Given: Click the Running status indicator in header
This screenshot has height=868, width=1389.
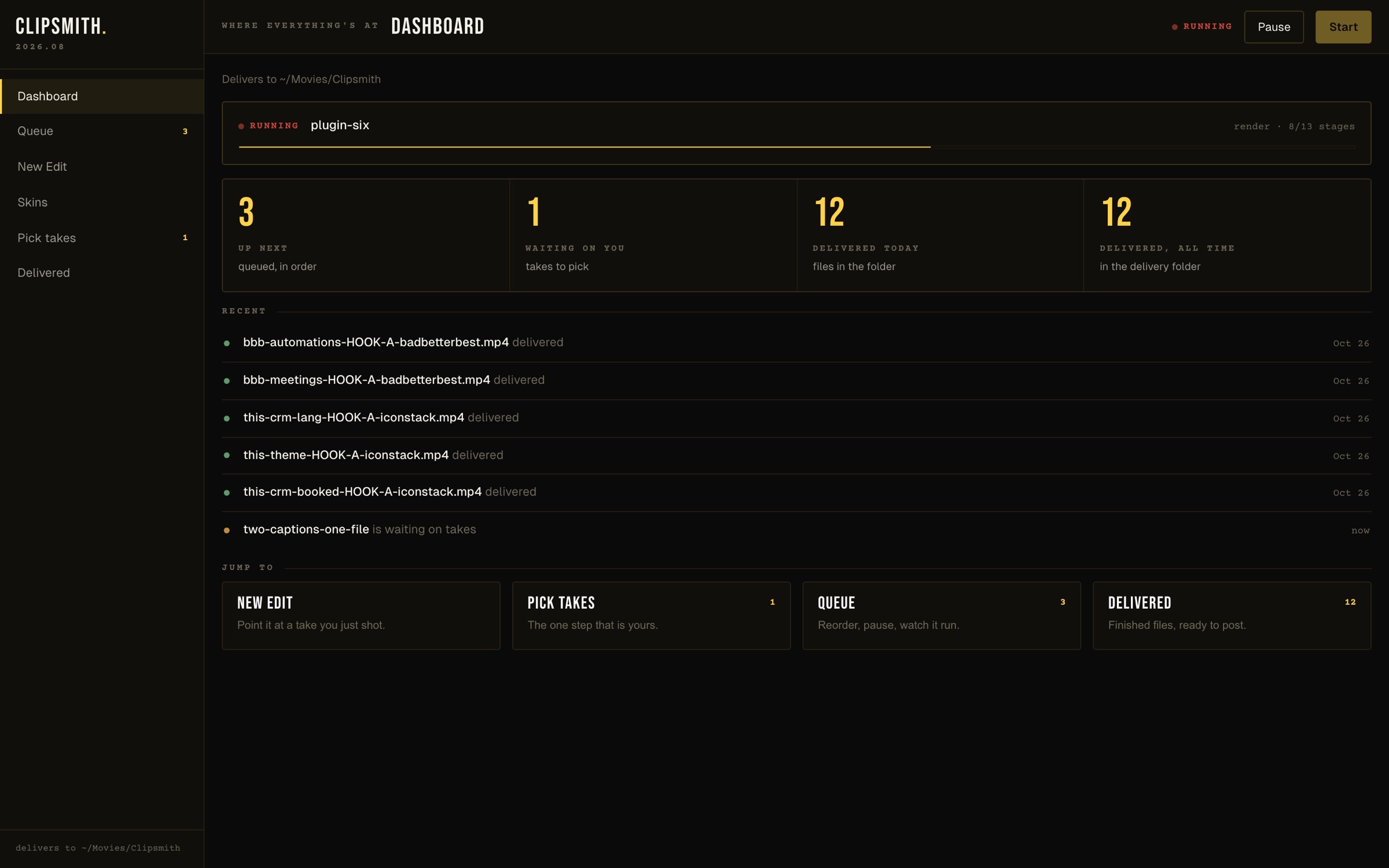Looking at the screenshot, I should coord(1201,27).
